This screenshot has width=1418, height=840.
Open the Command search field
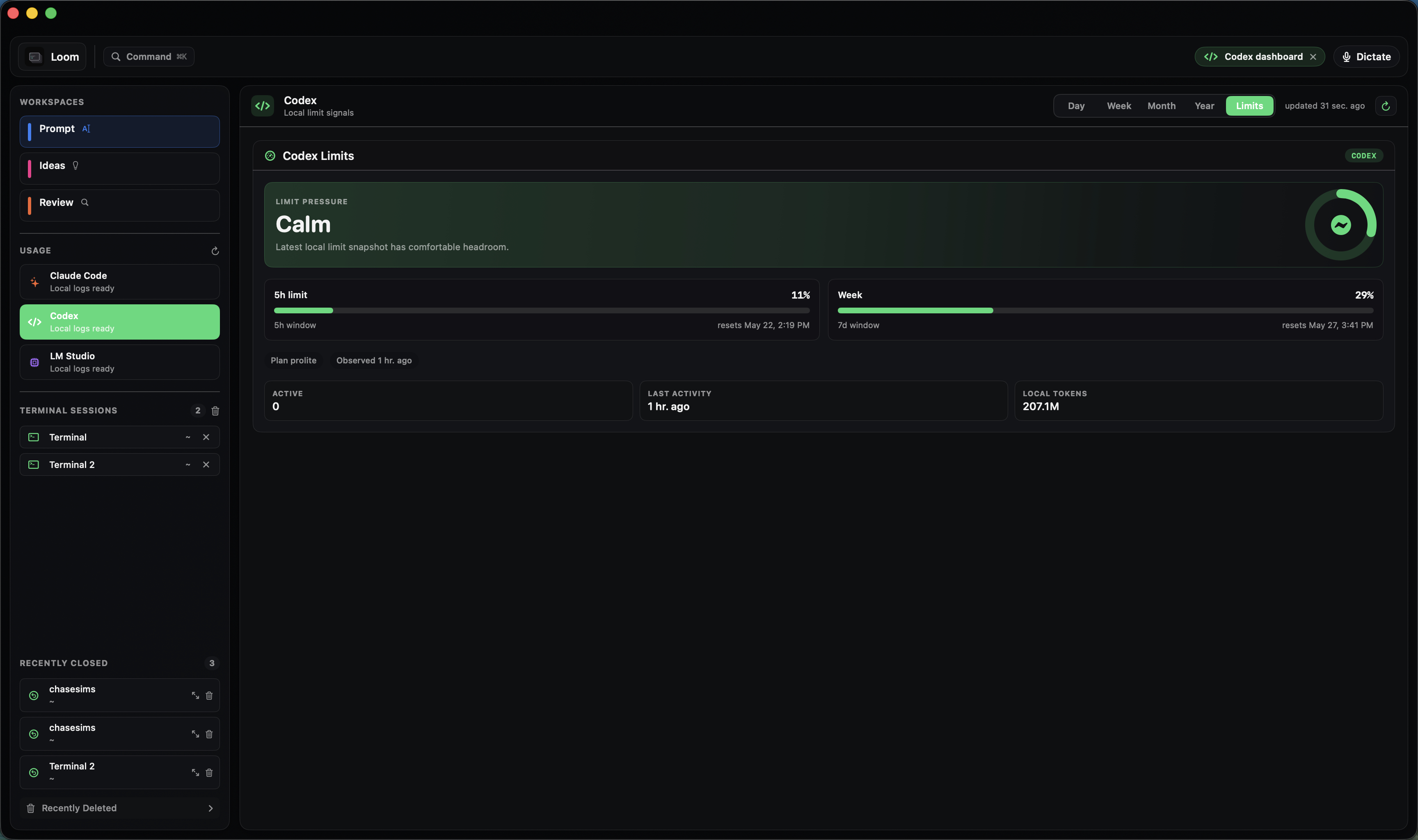click(149, 57)
